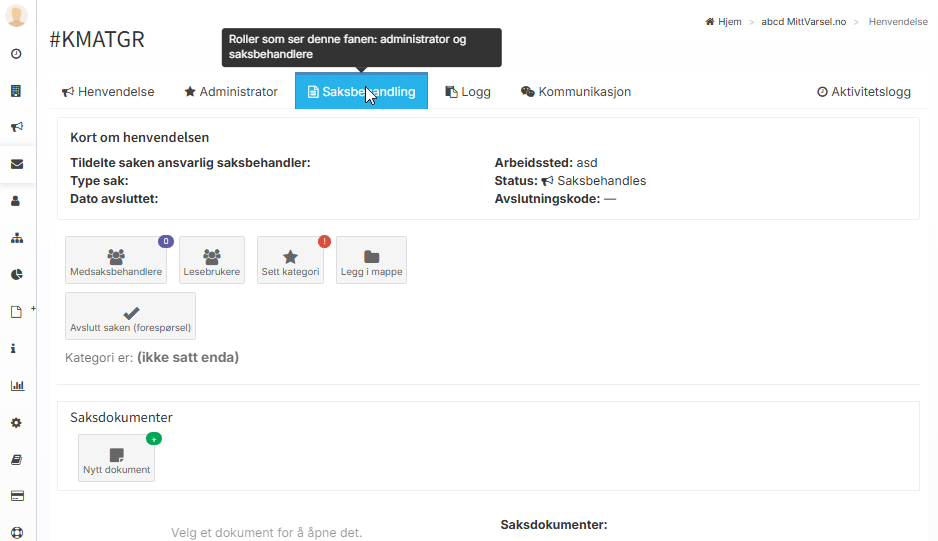
Task: Switch to the Logg tab
Action: pyautogui.click(x=468, y=92)
